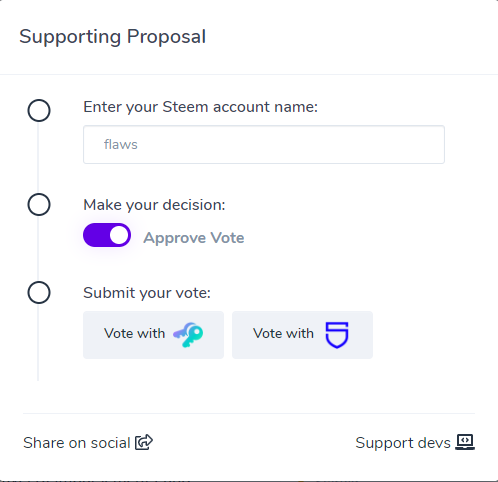Viewport: 498px width, 482px height.
Task: Select the third step circle marker
Action: [39, 293]
